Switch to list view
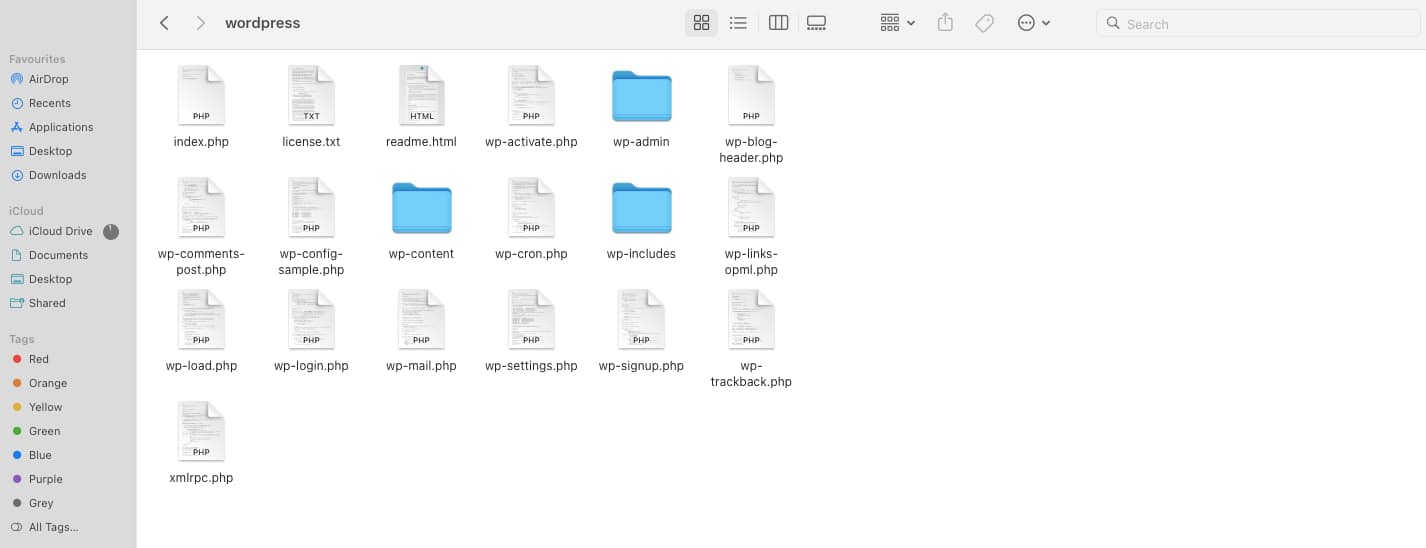 pos(738,23)
